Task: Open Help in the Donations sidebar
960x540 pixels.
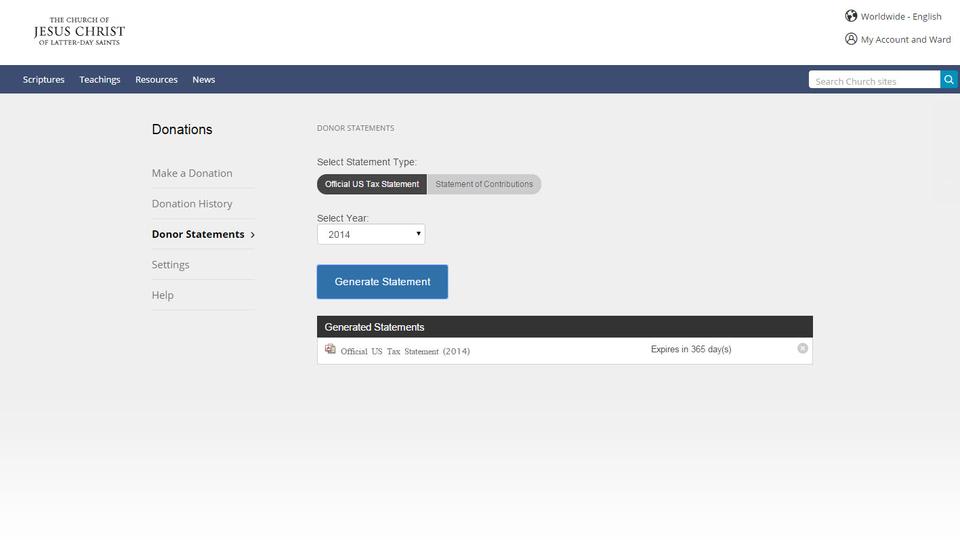Action: point(163,295)
